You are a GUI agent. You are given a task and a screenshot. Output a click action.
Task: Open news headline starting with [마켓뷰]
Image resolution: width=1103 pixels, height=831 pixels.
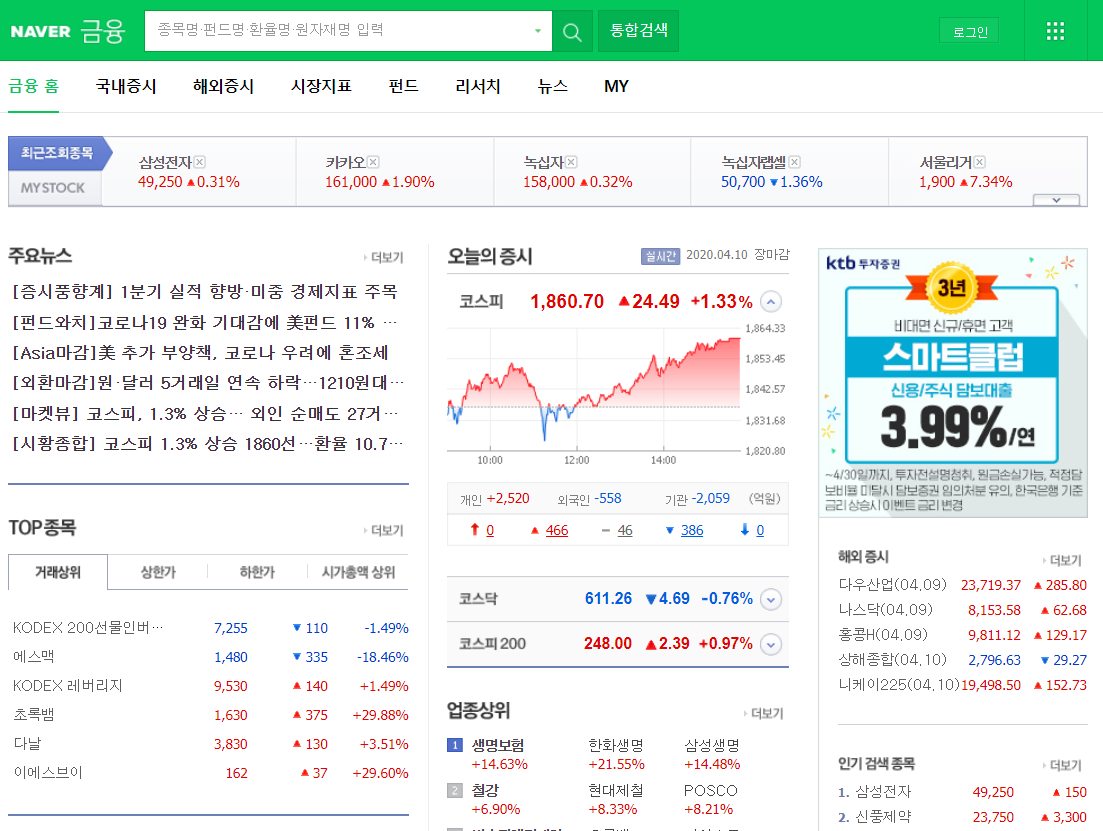coord(205,414)
